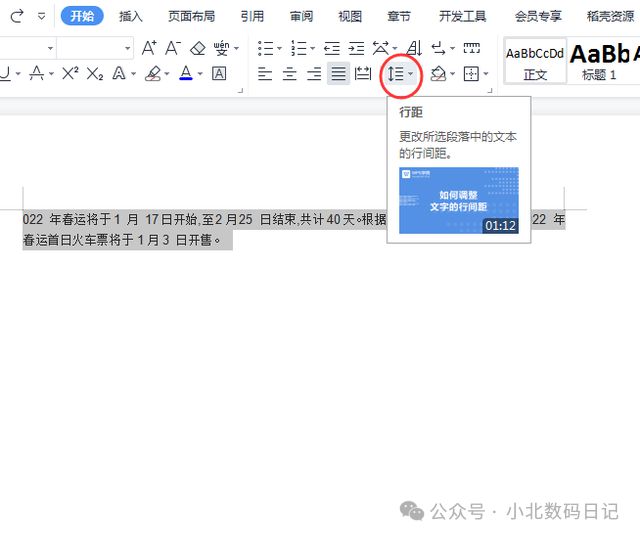640x538 pixels.
Task: Toggle subscript X₂ formatting
Action: pyautogui.click(x=95, y=74)
